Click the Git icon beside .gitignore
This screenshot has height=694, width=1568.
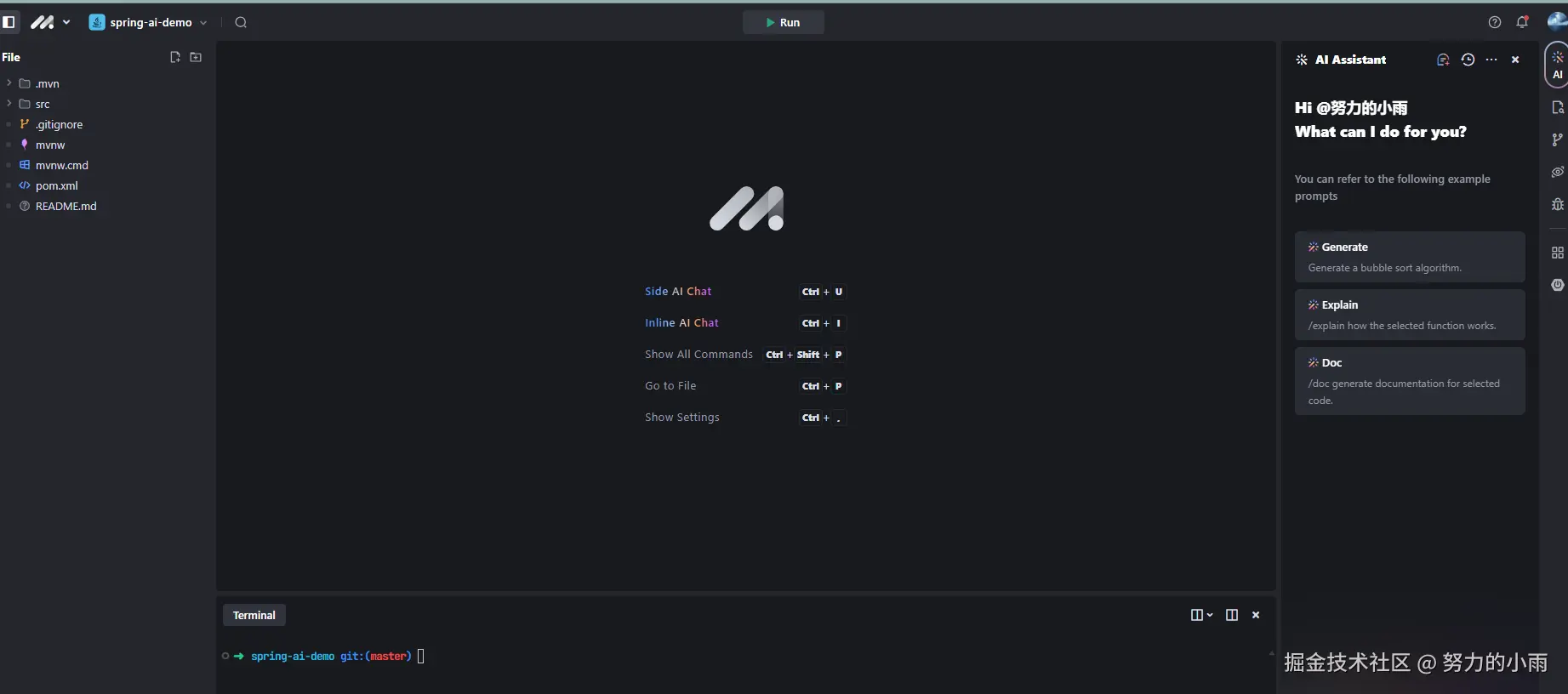click(25, 124)
